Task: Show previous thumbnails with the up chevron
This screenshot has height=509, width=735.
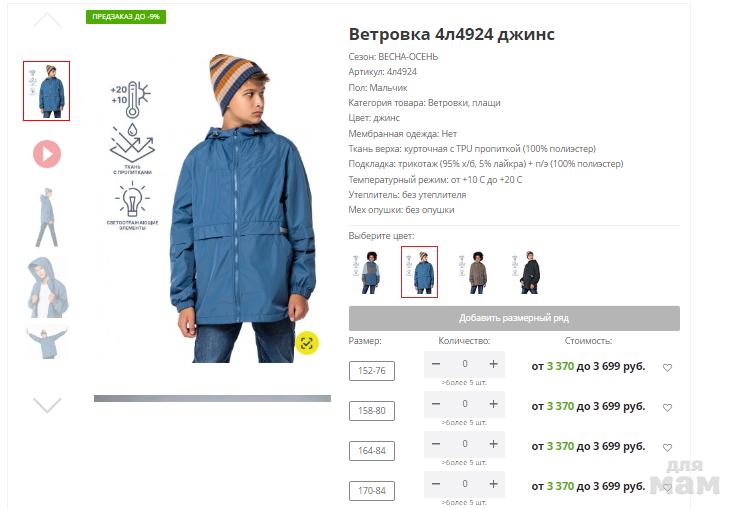Action: (47, 21)
